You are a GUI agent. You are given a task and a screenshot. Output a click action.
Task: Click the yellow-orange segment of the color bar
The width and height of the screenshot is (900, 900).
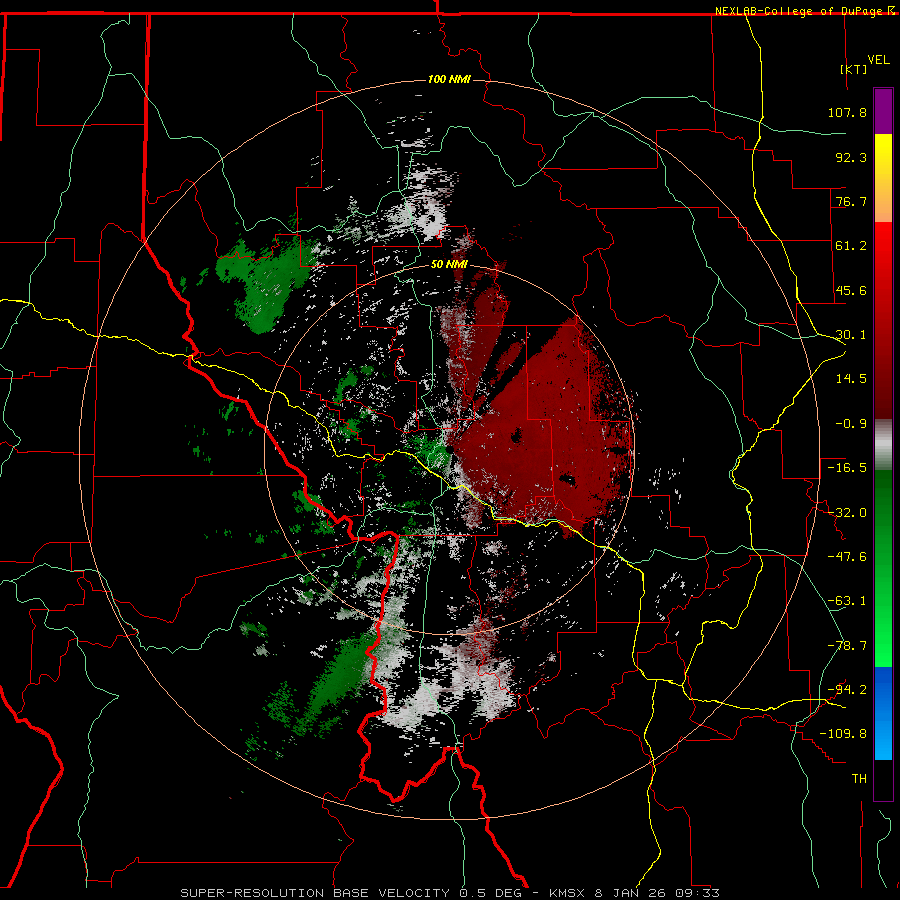[883, 178]
